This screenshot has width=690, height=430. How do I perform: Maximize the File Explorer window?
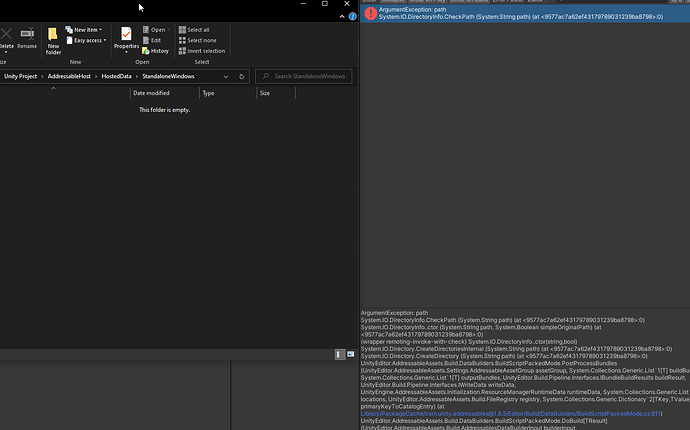pyautogui.click(x=325, y=4)
